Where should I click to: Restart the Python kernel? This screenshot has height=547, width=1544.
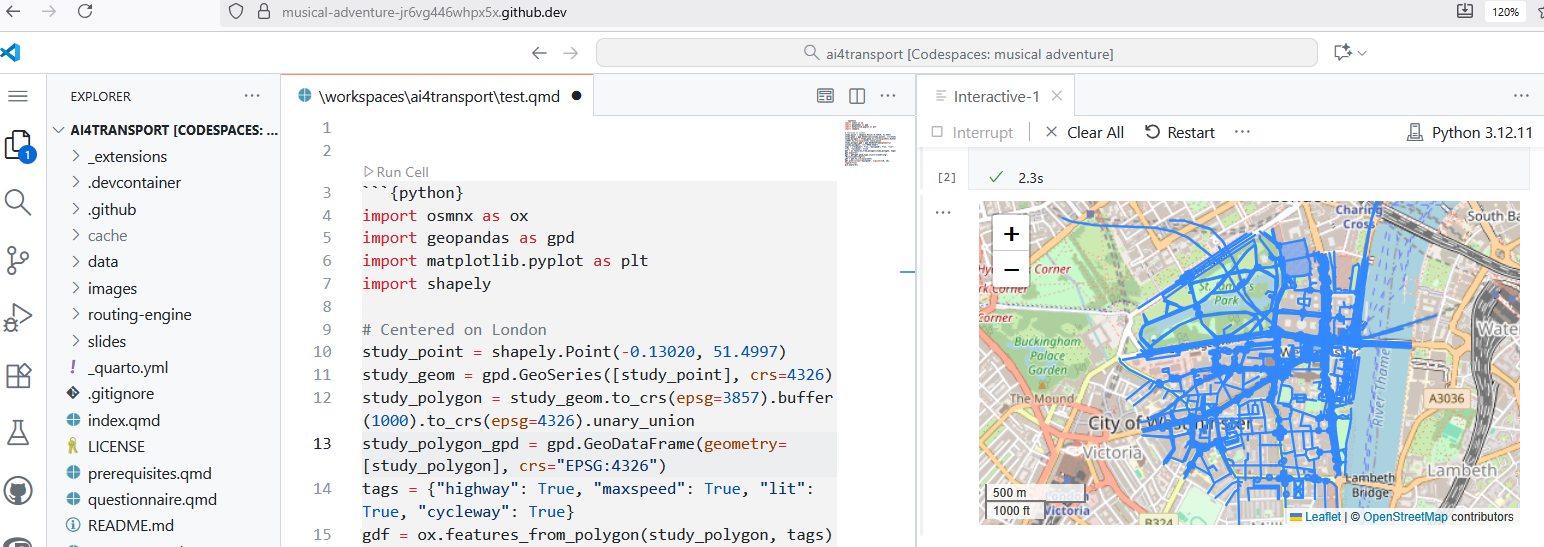click(x=1180, y=132)
